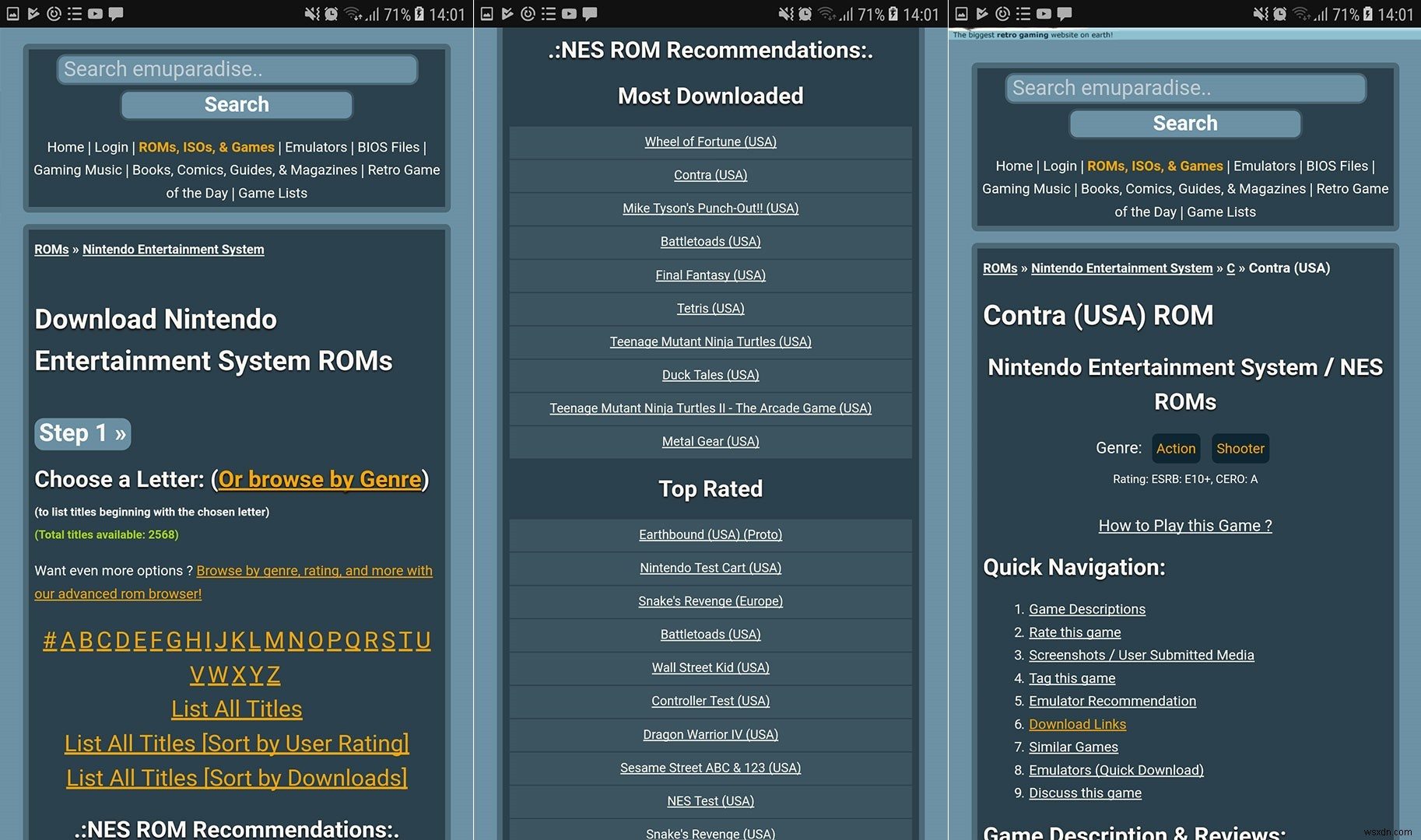Open 'List All Titles [Sort by User Rating]'
Screen dimensions: 1421x840
[x=236, y=743]
